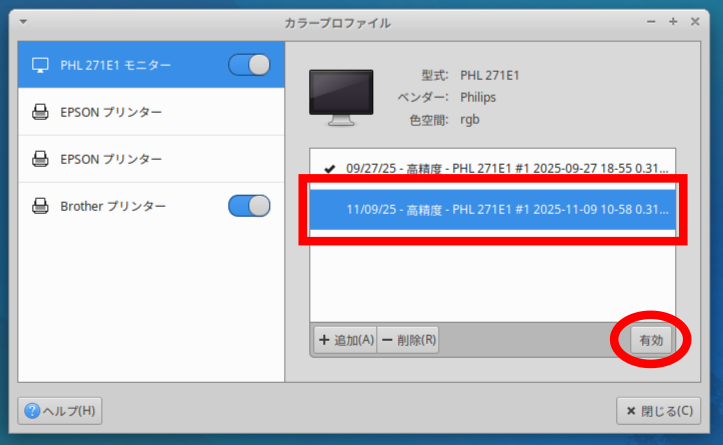
Task: Minimize the カラープロファイル window
Action: point(651,21)
